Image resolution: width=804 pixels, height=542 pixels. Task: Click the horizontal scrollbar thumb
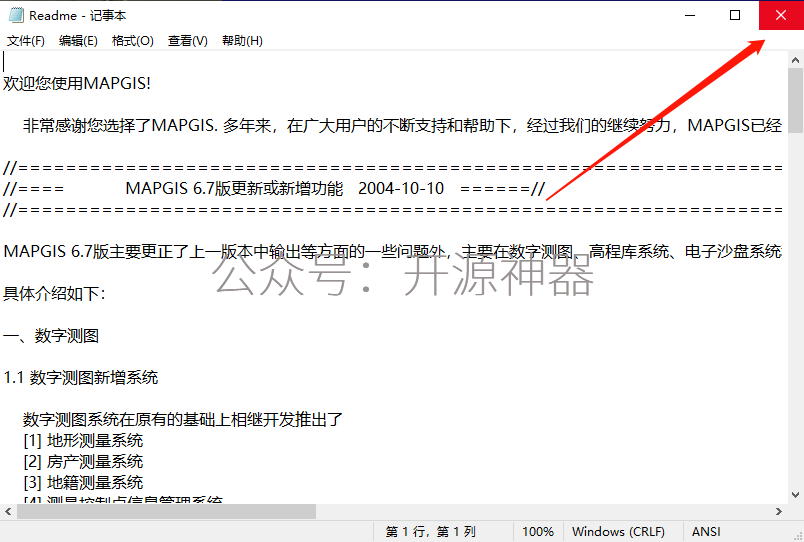(167, 511)
